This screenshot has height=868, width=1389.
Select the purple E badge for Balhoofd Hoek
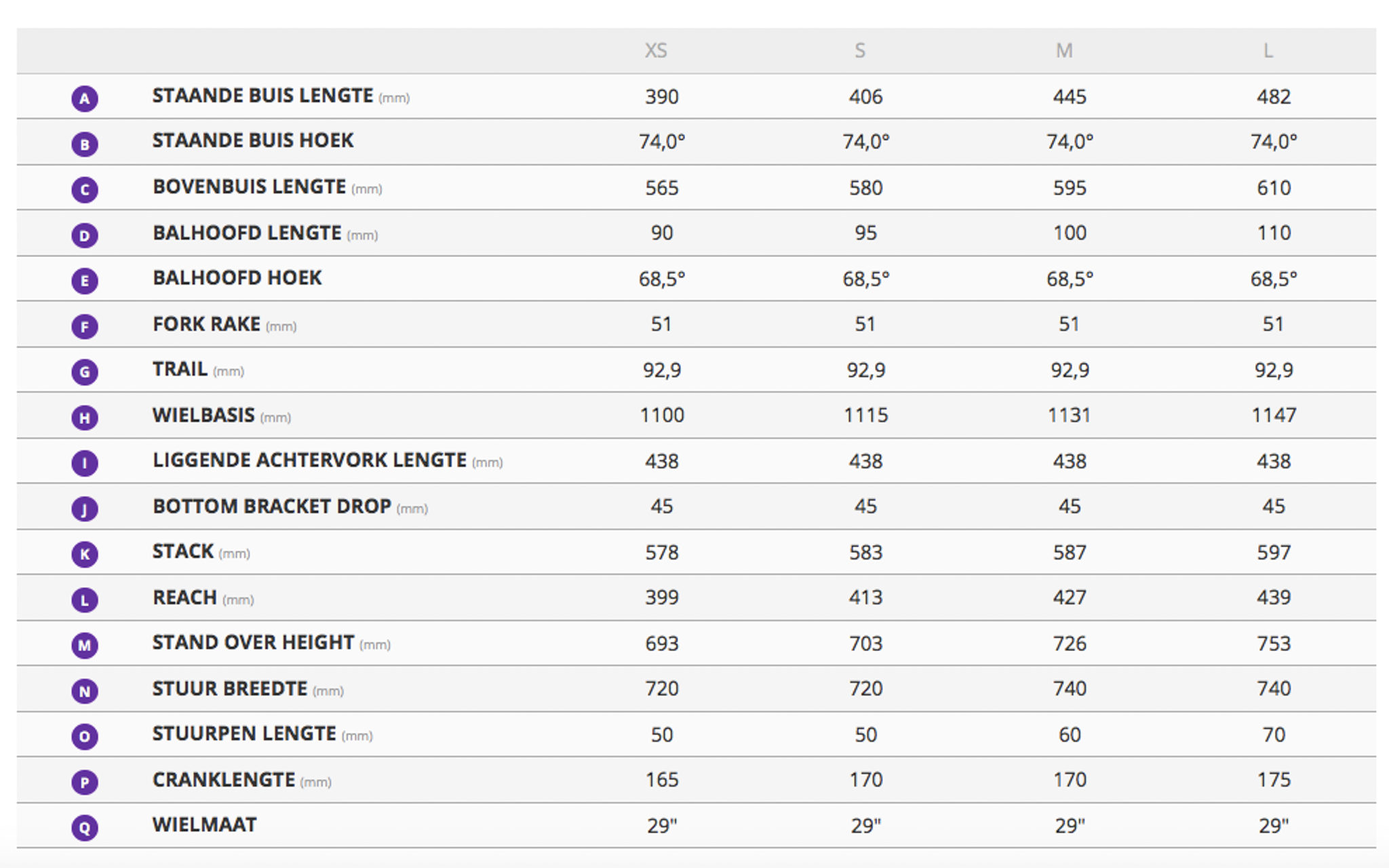pyautogui.click(x=85, y=280)
